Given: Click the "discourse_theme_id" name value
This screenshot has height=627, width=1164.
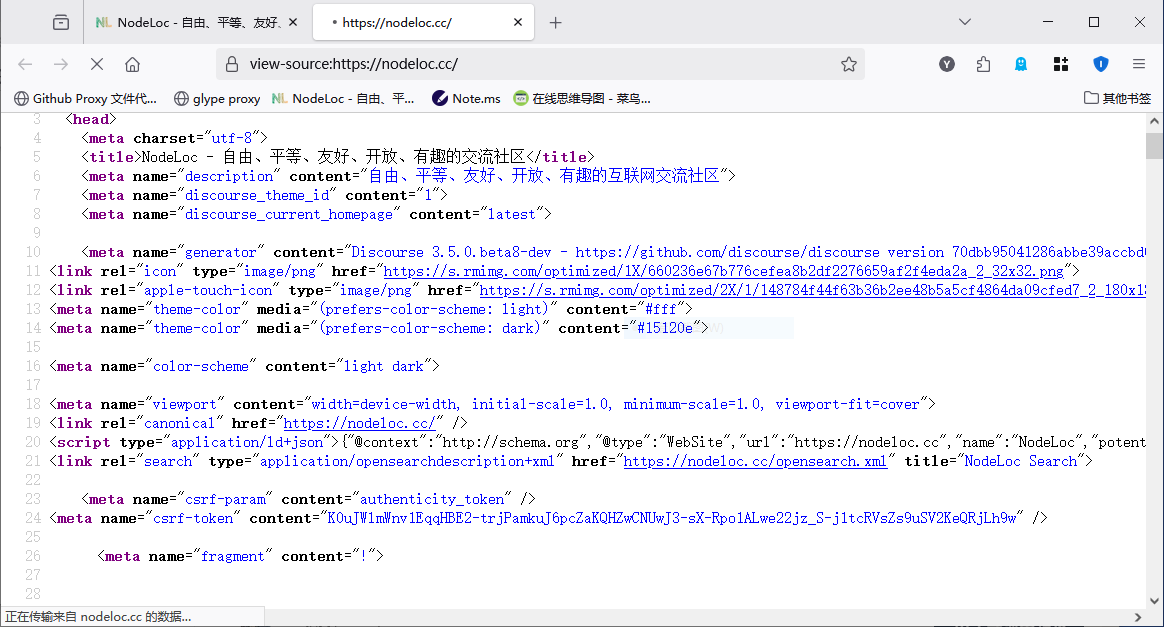Looking at the screenshot, I should coord(257,195).
